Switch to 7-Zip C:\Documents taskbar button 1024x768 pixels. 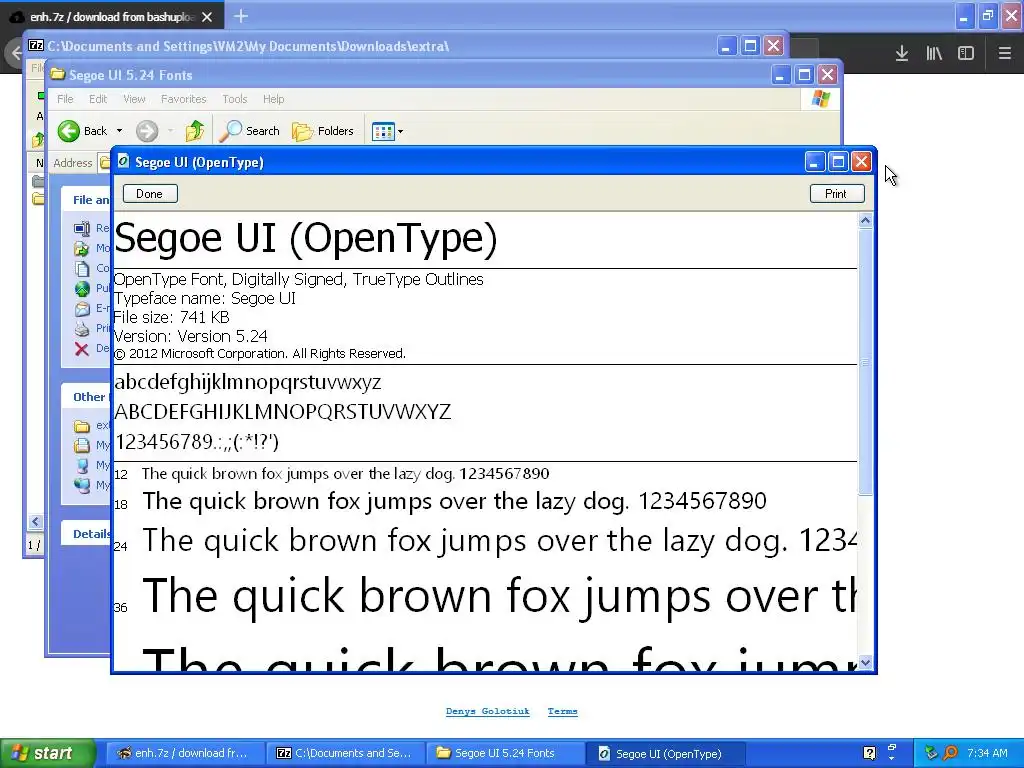(344, 754)
